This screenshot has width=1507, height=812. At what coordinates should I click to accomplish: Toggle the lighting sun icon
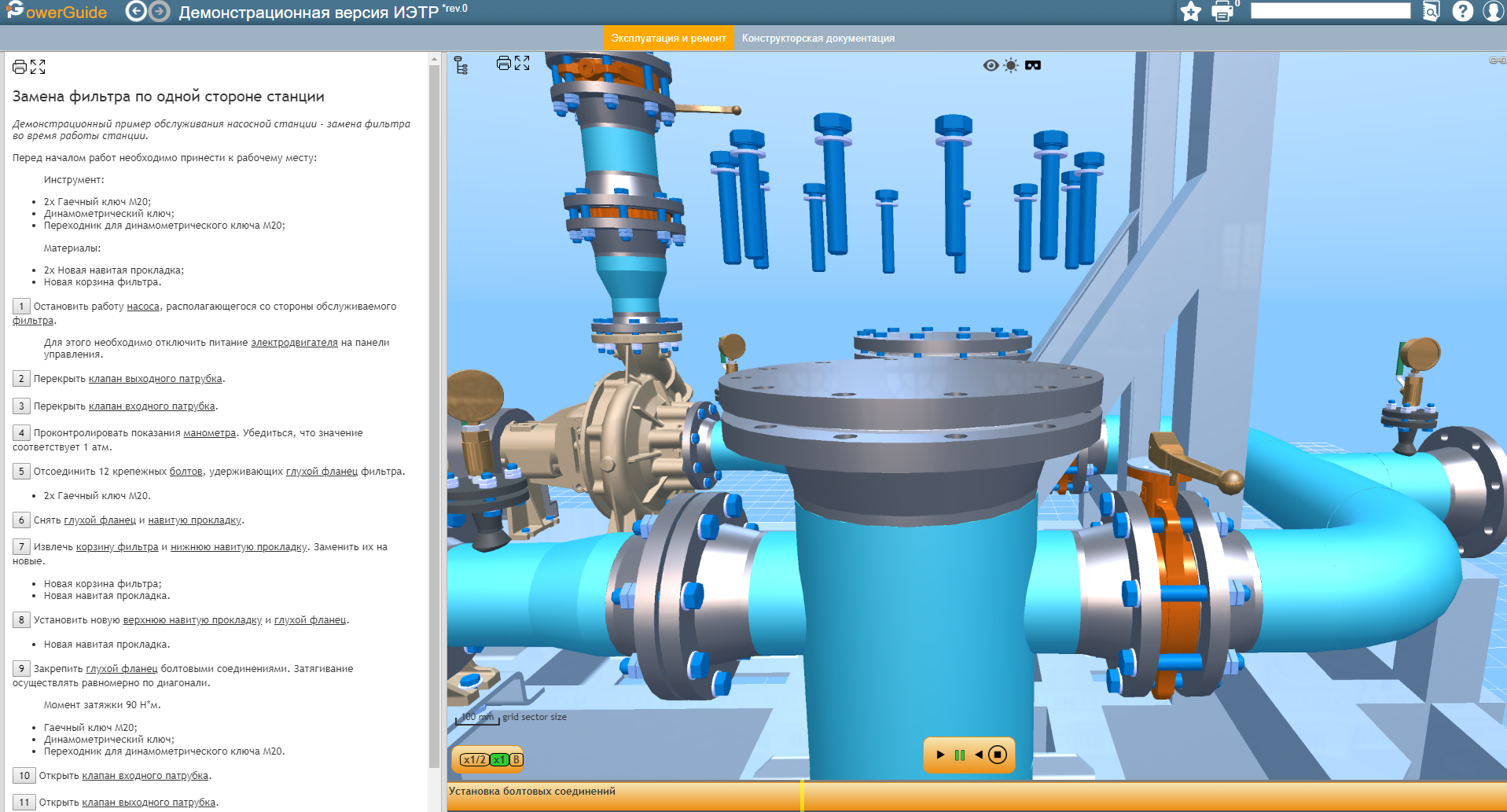coord(1011,65)
